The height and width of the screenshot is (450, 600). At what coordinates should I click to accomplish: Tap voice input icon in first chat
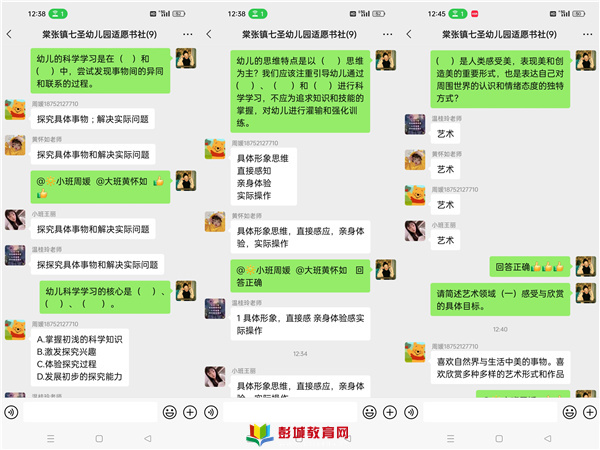pos(11,412)
